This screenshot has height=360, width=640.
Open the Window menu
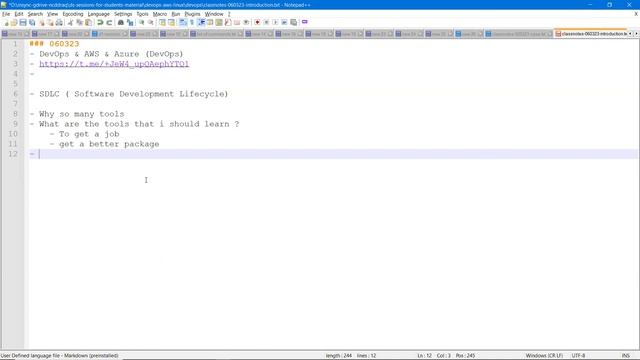(214, 14)
